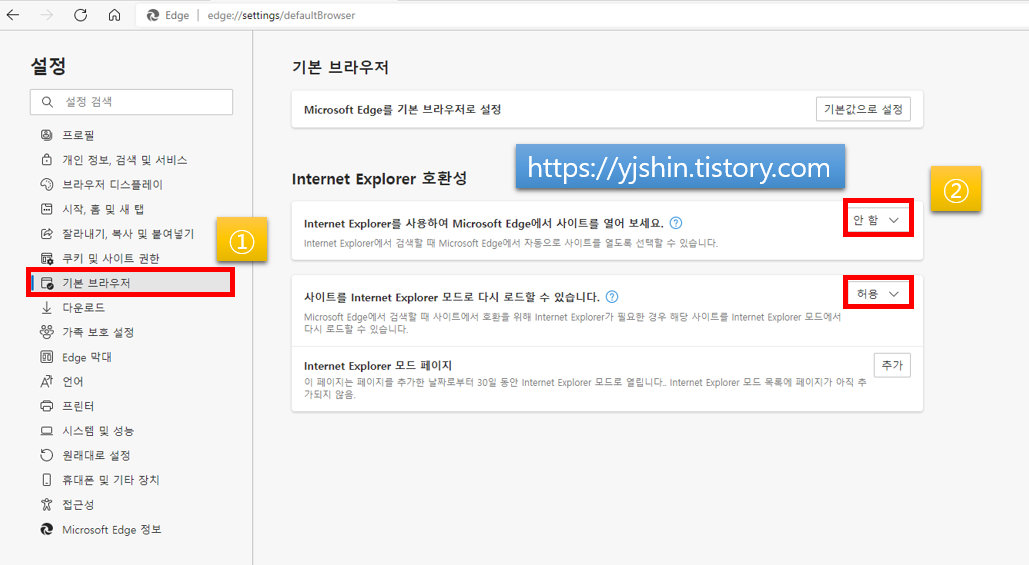
Task: Click the 추가 button
Action: pos(892,365)
